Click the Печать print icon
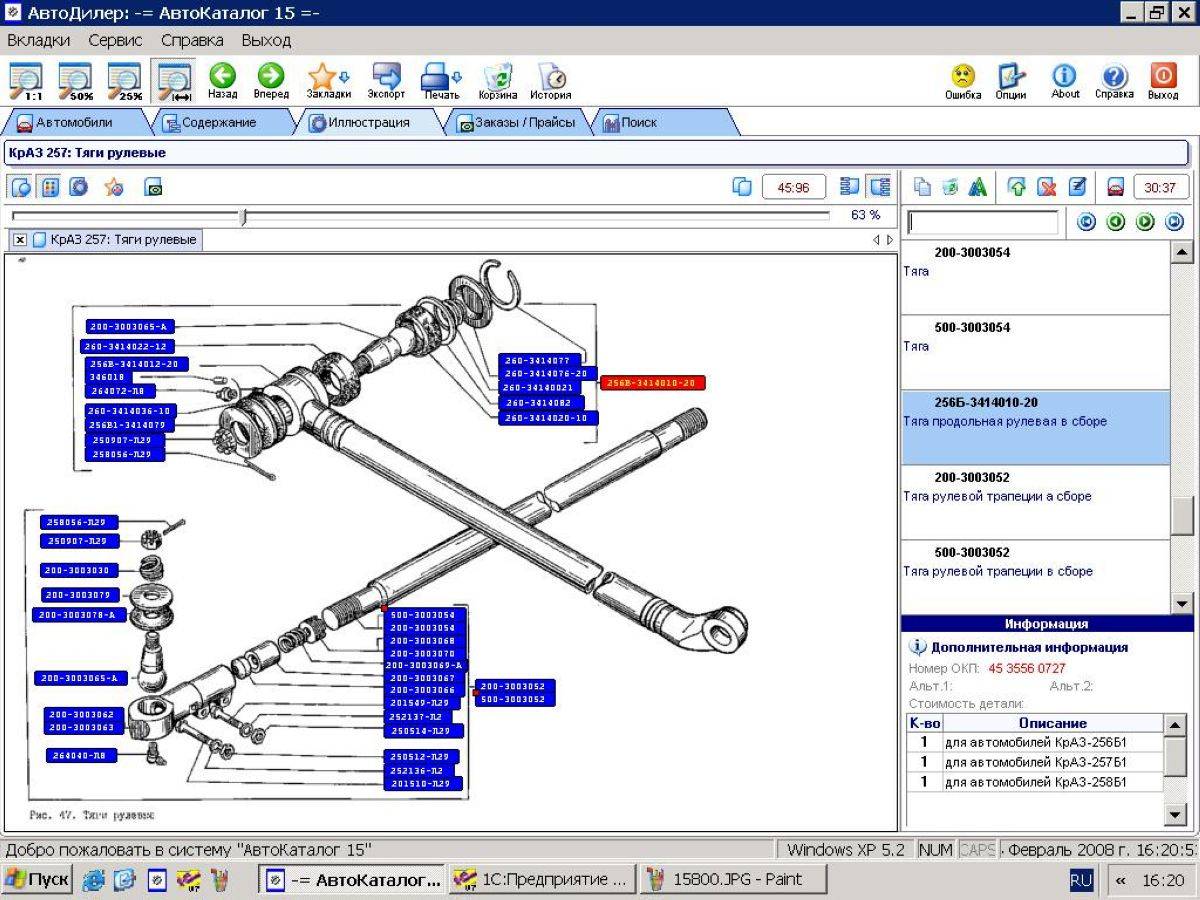This screenshot has width=1200, height=900. [434, 76]
